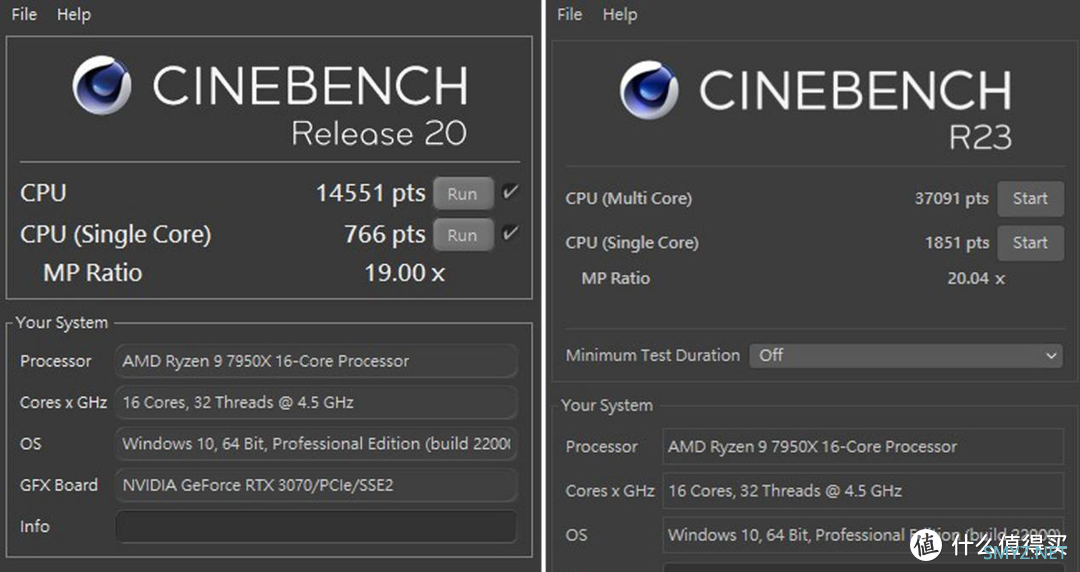This screenshot has width=1080, height=572.
Task: Click the R23 'Your System' heading
Action: pyautogui.click(x=607, y=405)
